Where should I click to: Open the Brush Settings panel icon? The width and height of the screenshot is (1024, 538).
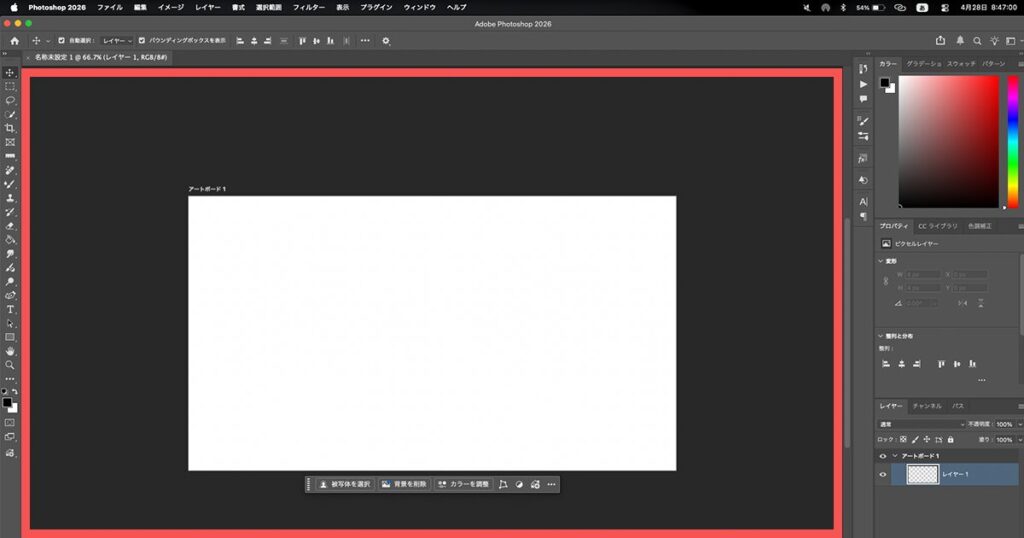click(863, 121)
